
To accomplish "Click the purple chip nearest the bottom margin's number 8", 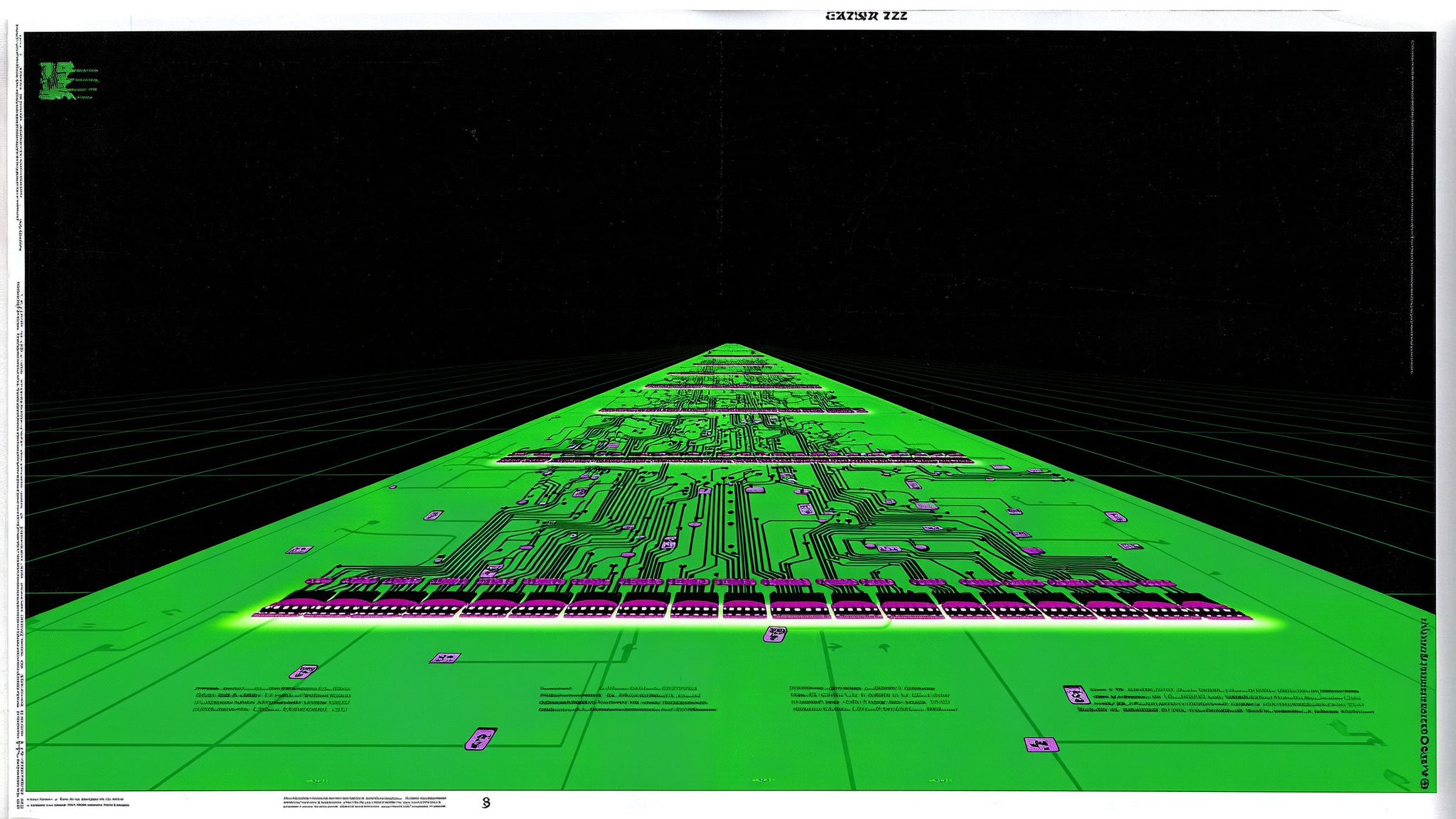I will (x=481, y=739).
